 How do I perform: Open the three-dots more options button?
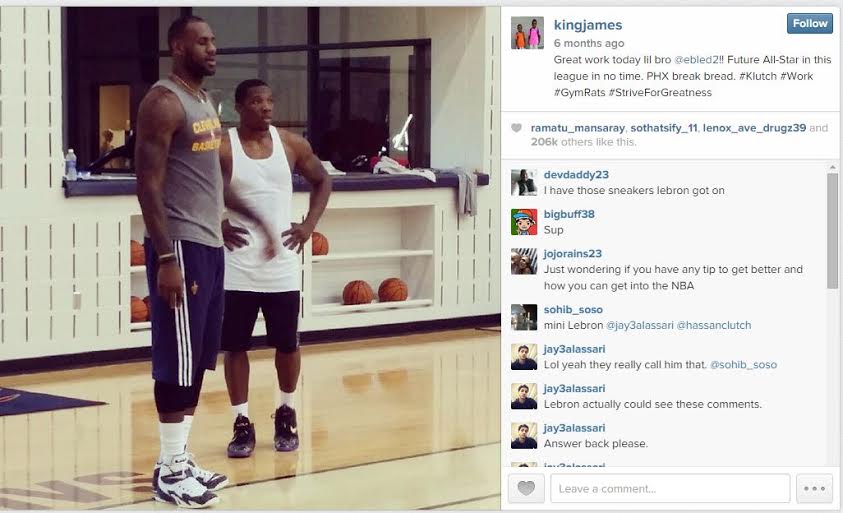click(814, 488)
